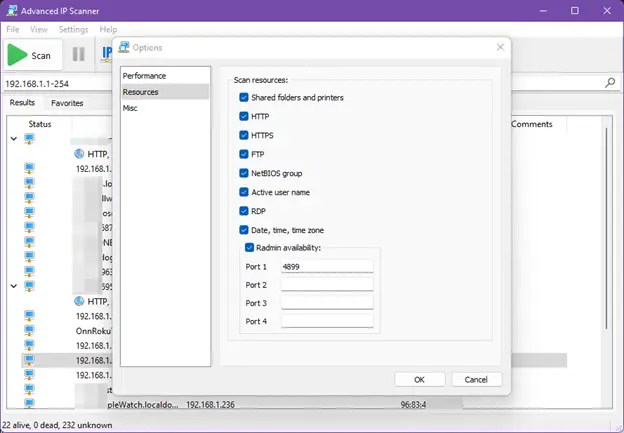Screen dimensions: 624x433
Task: Collapse the first device row chevron
Action: point(14,138)
